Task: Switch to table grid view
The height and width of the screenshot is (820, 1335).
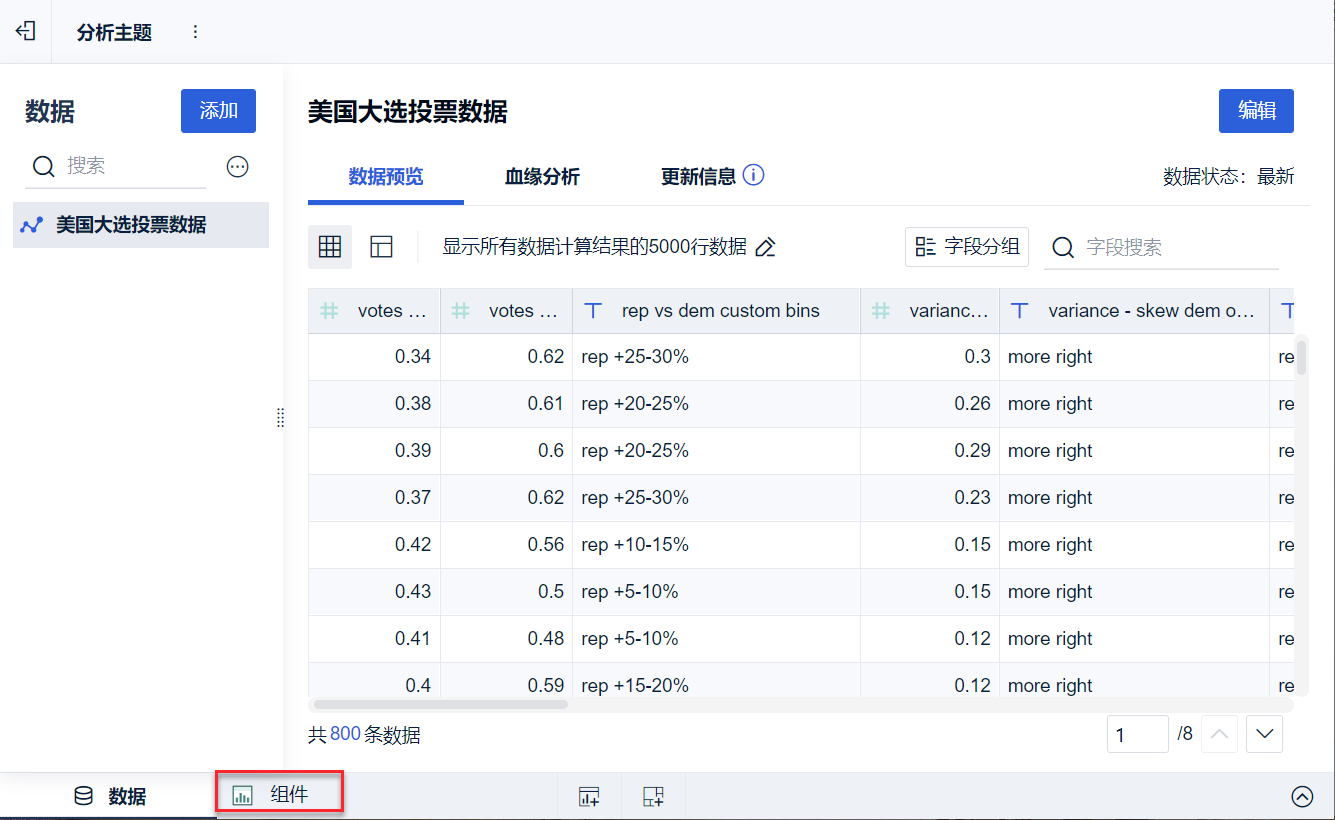Action: pos(330,247)
